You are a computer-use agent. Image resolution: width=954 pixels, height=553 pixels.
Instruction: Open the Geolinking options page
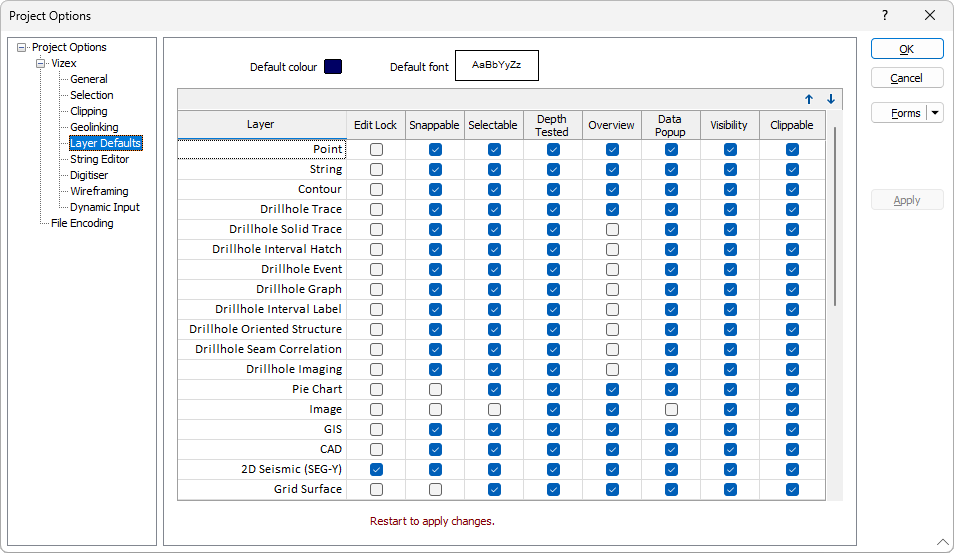(94, 127)
